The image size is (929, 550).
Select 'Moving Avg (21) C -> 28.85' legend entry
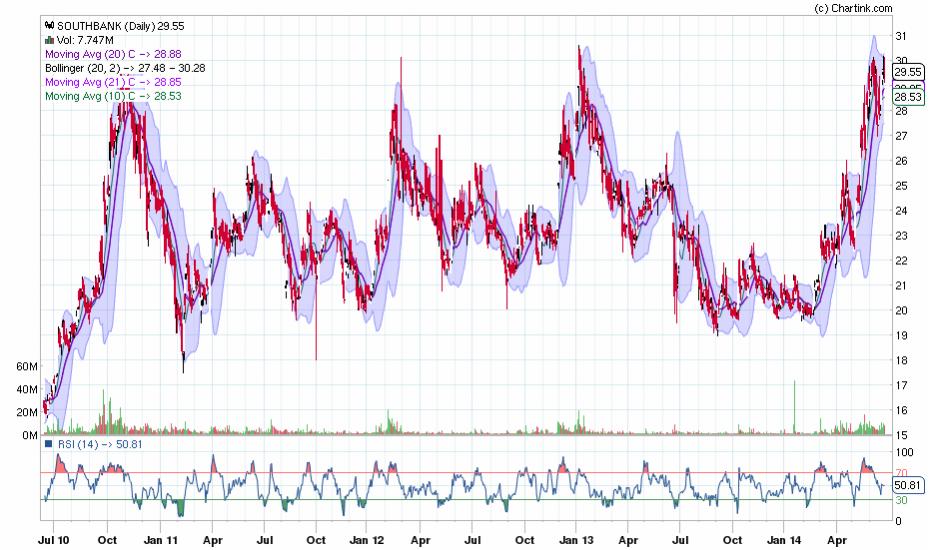click(113, 82)
